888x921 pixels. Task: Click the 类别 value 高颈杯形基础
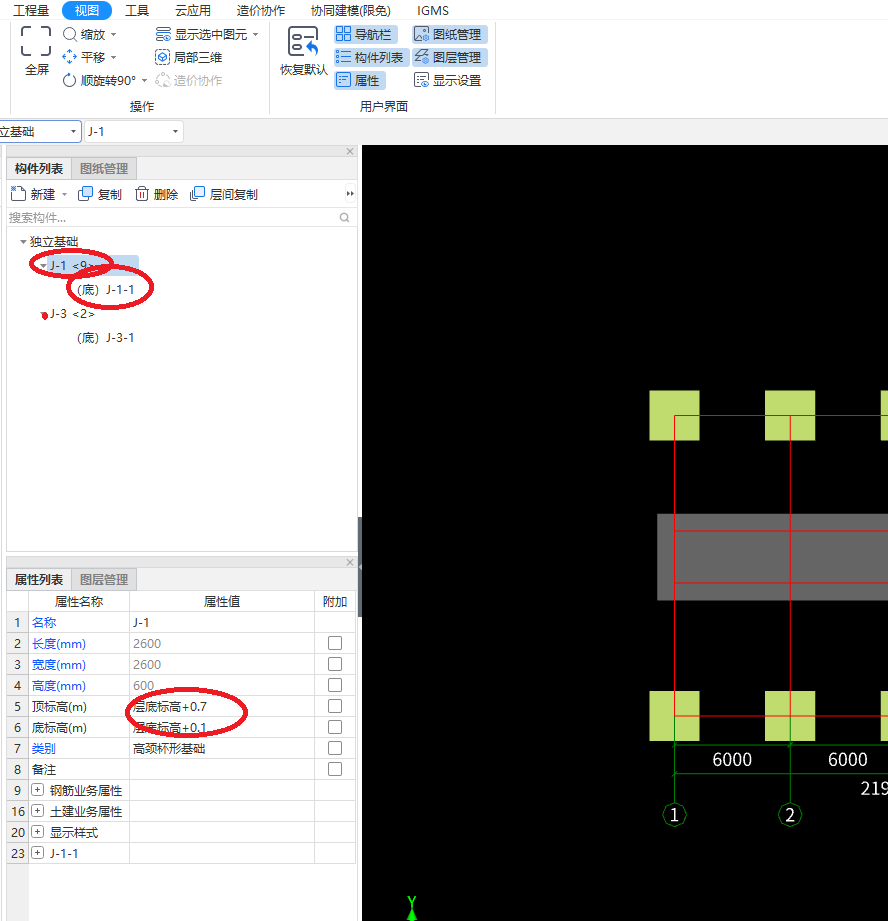click(x=222, y=749)
